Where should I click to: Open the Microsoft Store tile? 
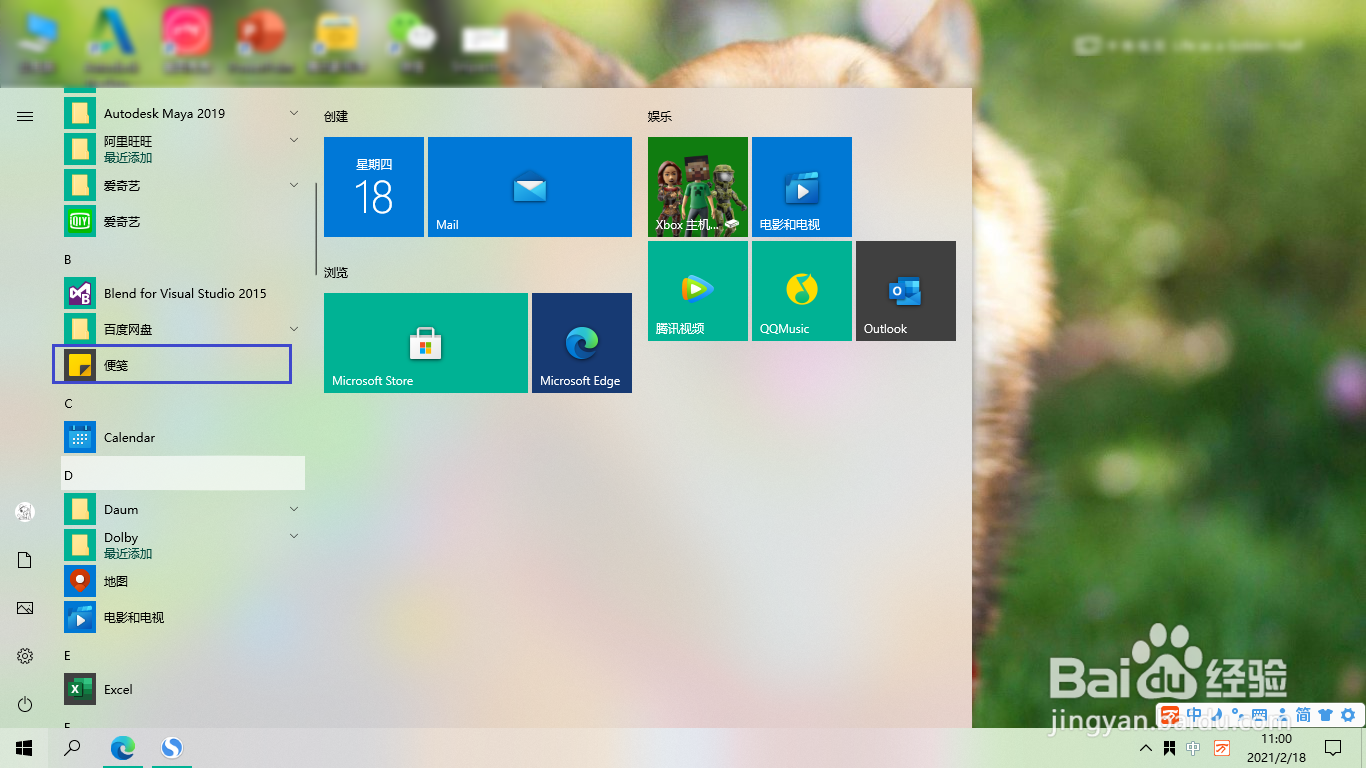pos(426,343)
